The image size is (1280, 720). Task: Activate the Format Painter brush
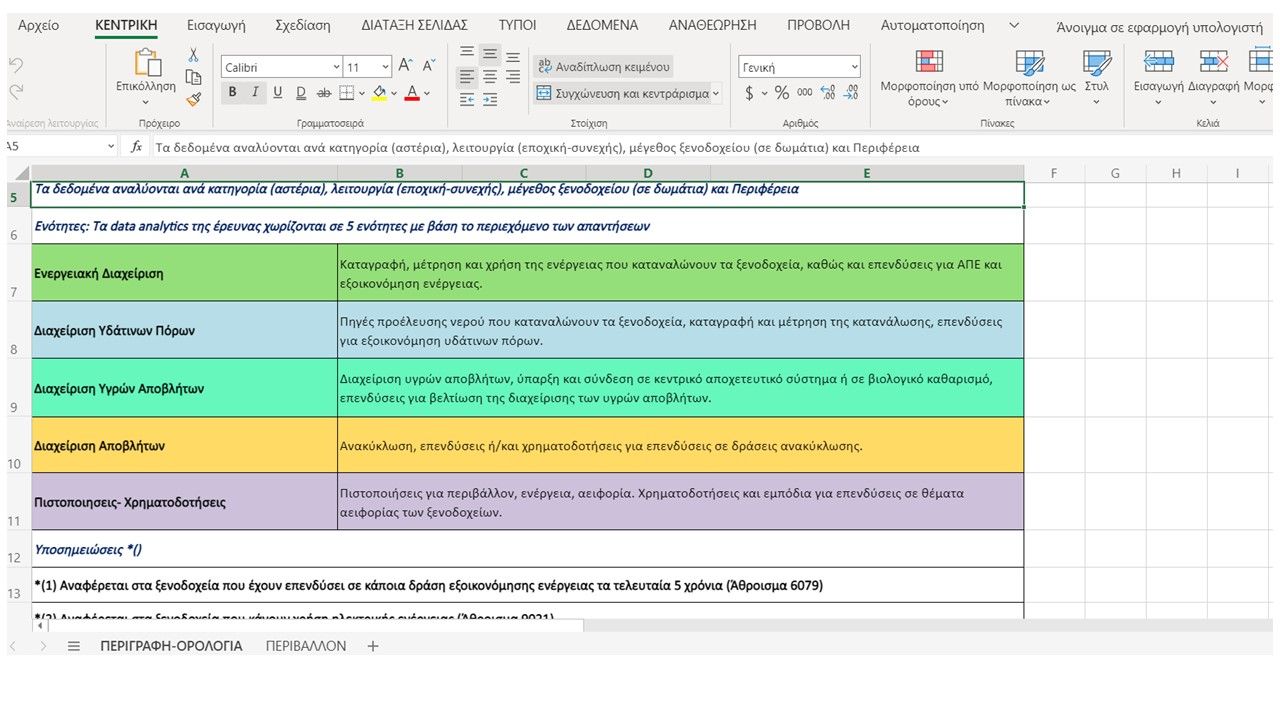pos(194,98)
